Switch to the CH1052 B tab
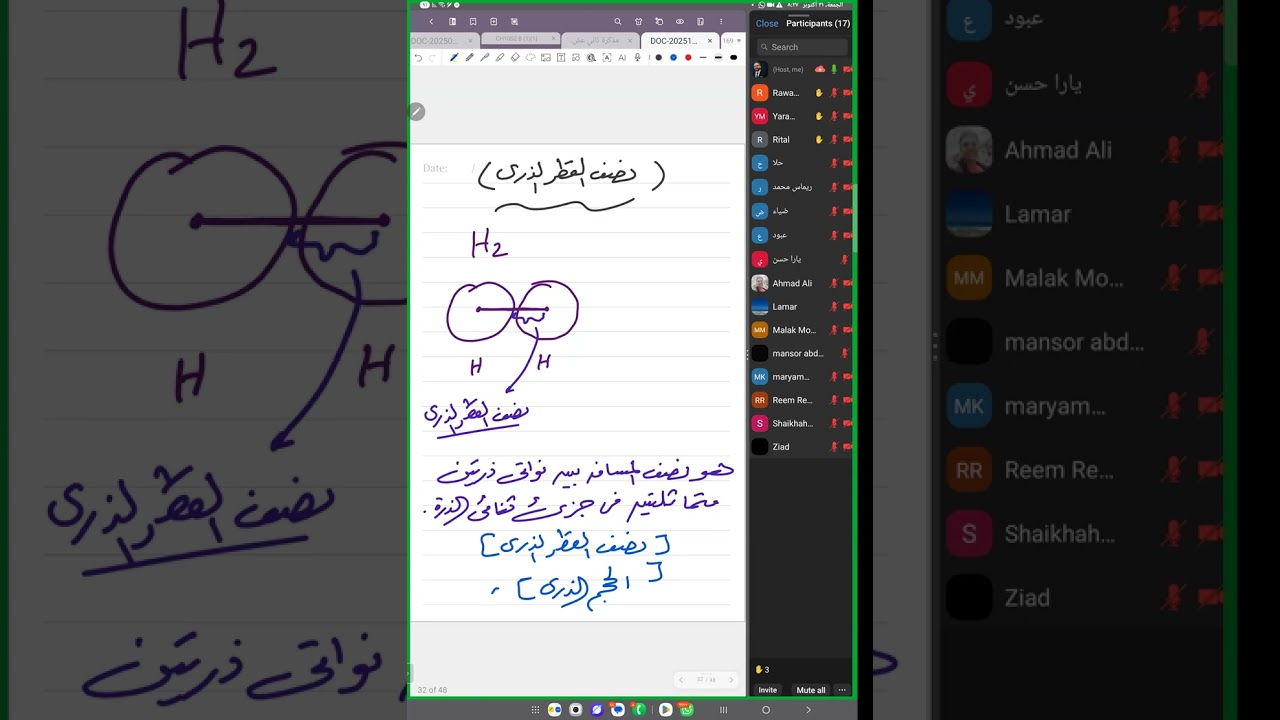The height and width of the screenshot is (720, 1280). coord(520,39)
